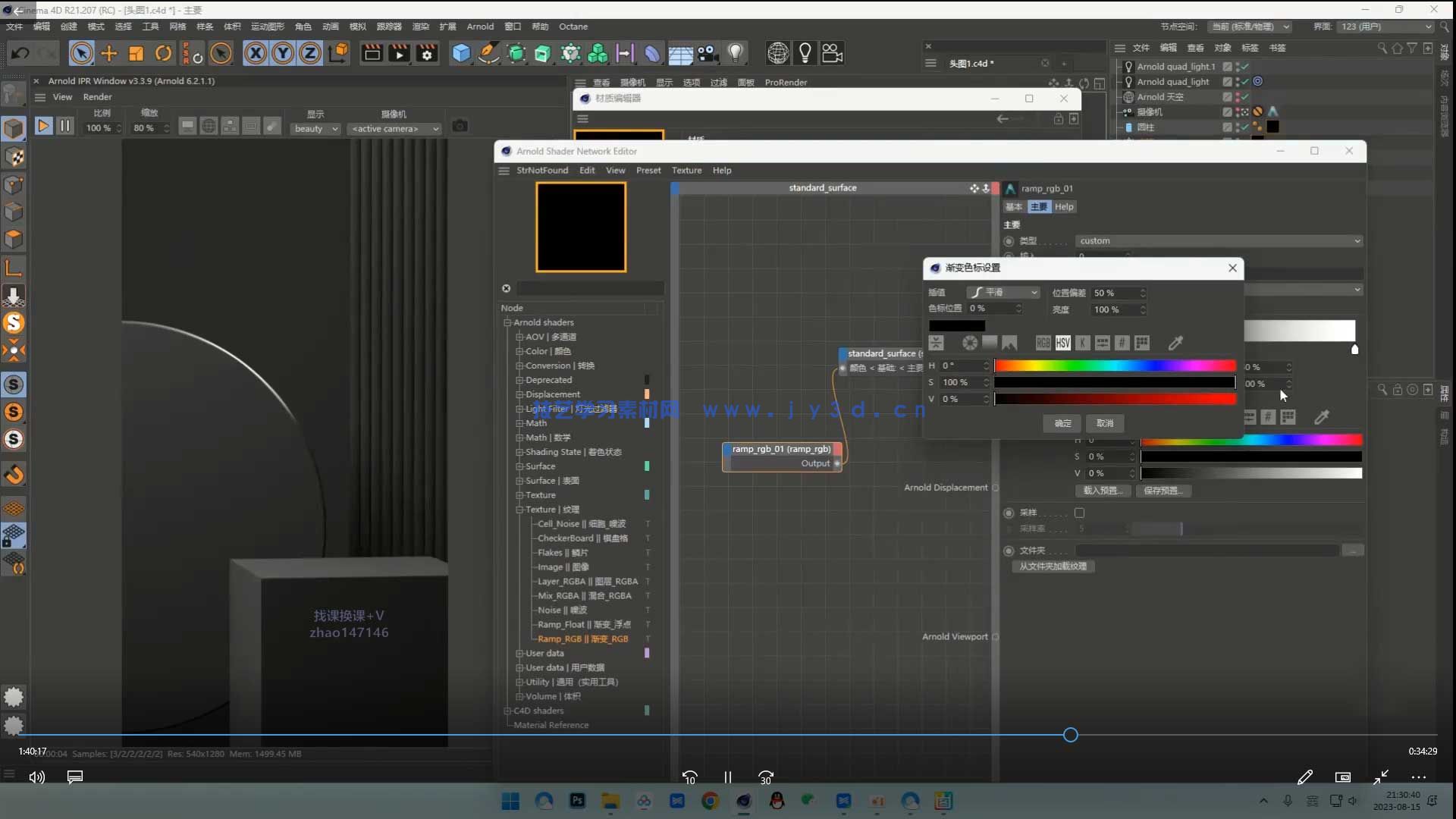Open the Preset menu in the Shader Network Editor
Viewport: 1456px width, 819px height.
648,171
